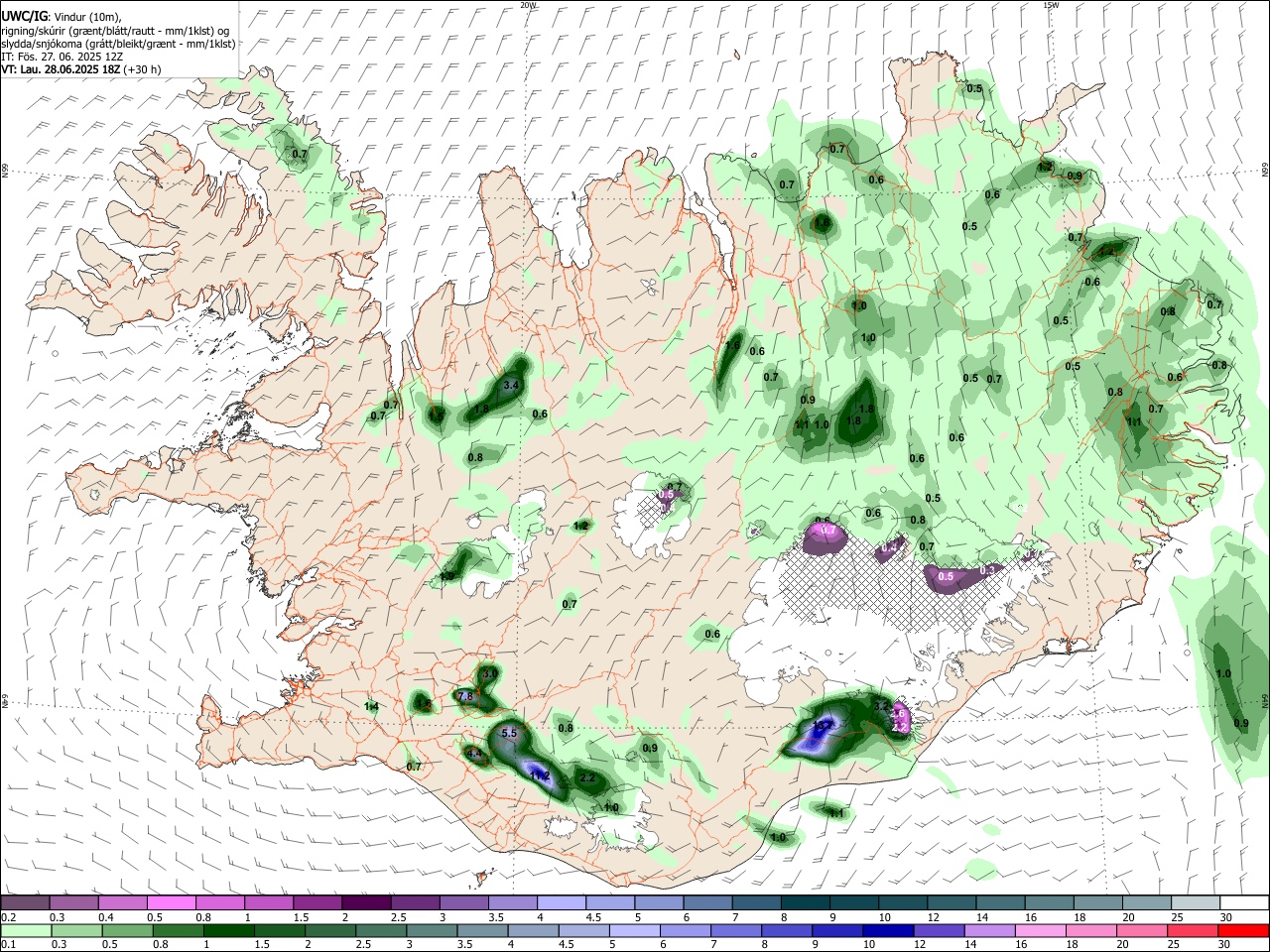Select the dark purple 2–2.5 swatch in the upper legend
This screenshot has height=952, width=1270.
click(x=366, y=903)
